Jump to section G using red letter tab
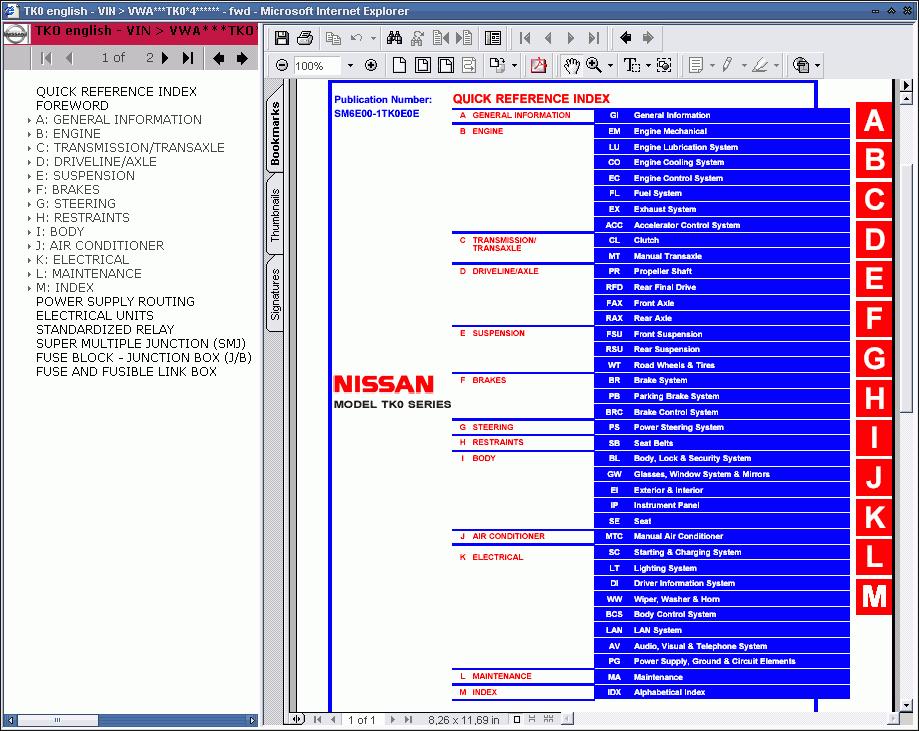Screen dimensions: 919x731 [874, 358]
